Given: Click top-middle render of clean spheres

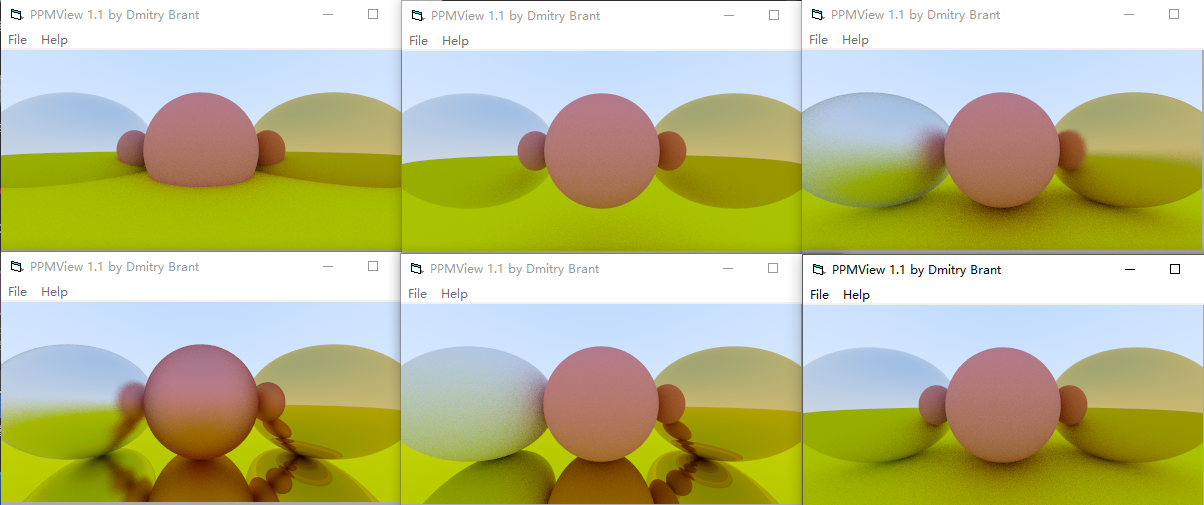Looking at the screenshot, I should tap(601, 152).
